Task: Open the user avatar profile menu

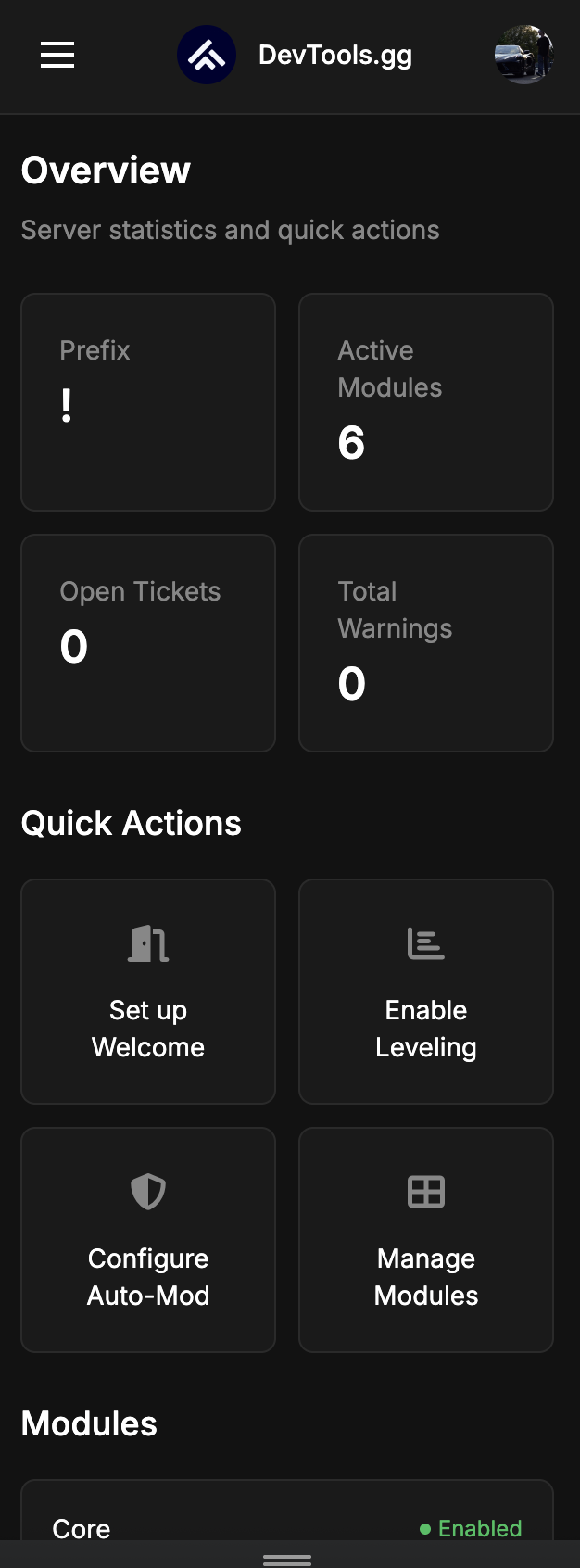Action: (523, 56)
